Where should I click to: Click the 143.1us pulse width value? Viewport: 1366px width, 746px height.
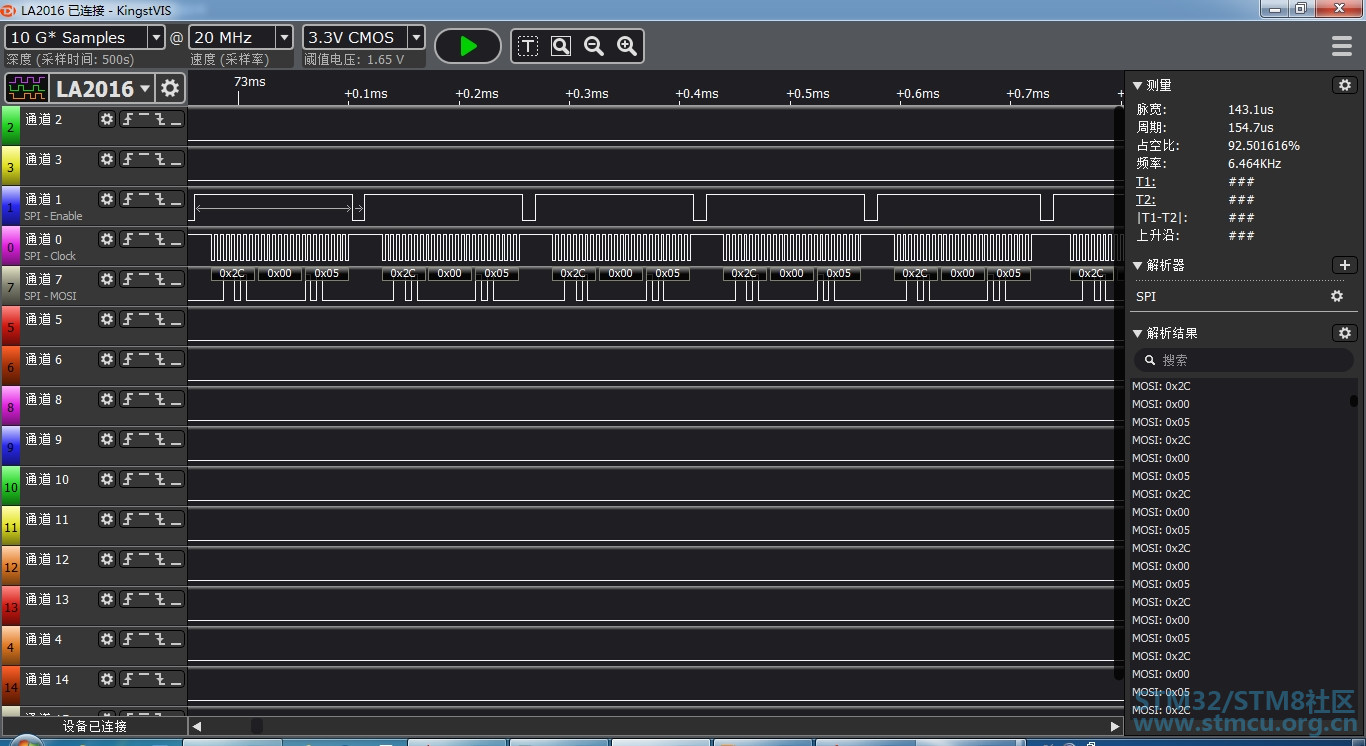click(x=1251, y=110)
